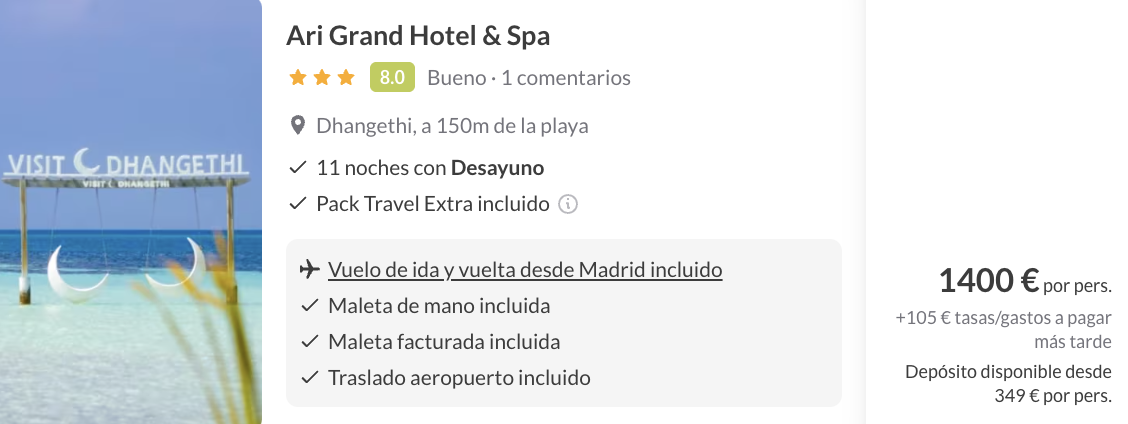Open the Bueno · 1 comentarios reviews

point(529,77)
